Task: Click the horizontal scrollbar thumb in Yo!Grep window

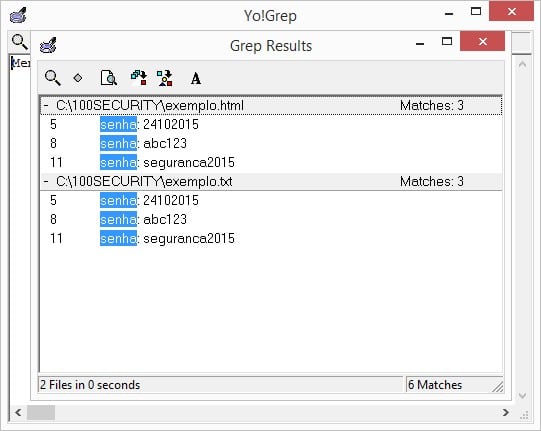Action: (x=41, y=412)
